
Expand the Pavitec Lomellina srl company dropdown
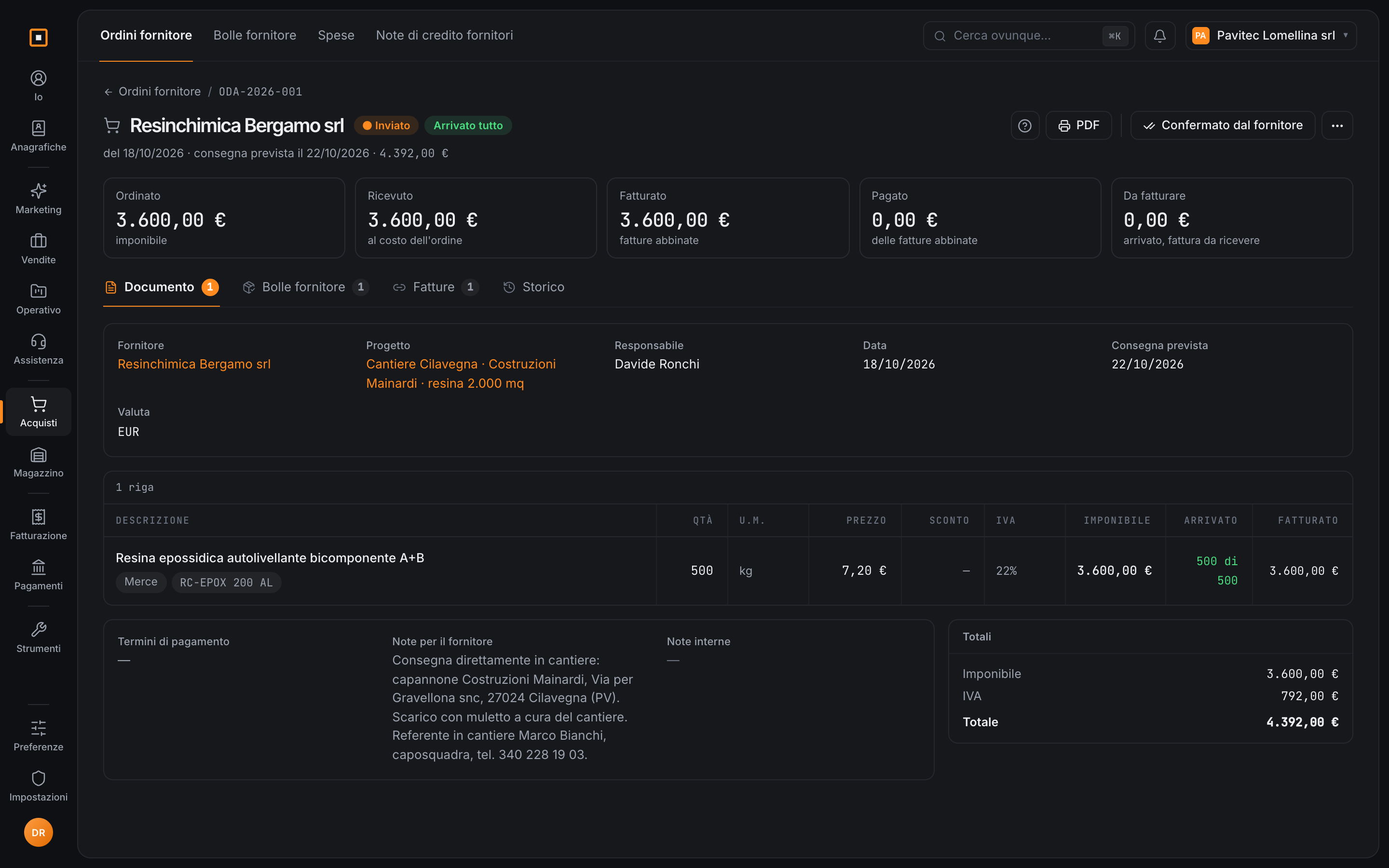(1271, 36)
